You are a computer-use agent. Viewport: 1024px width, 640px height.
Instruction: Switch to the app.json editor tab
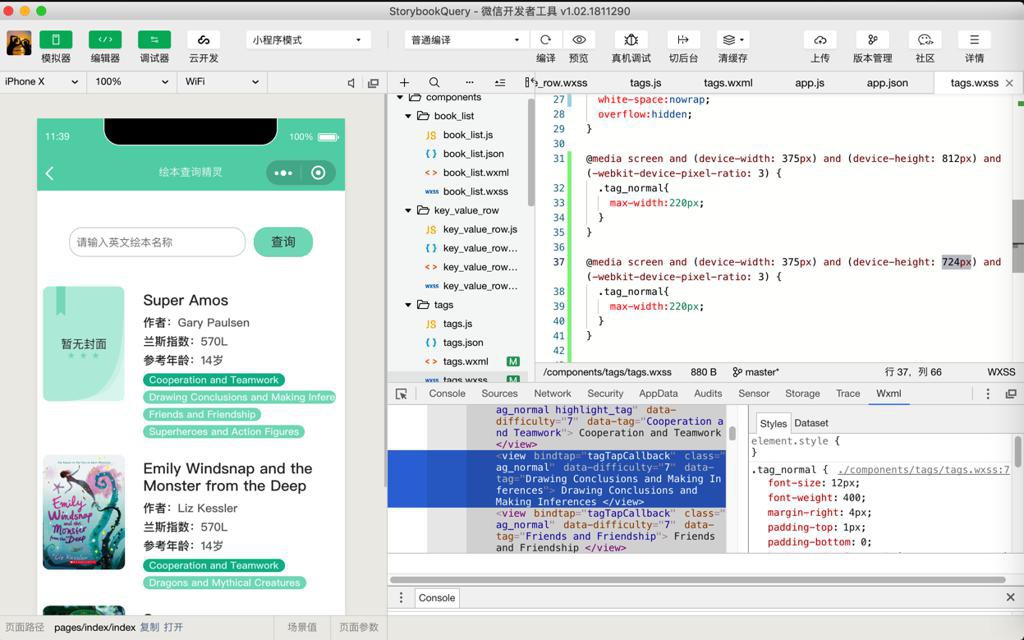887,83
